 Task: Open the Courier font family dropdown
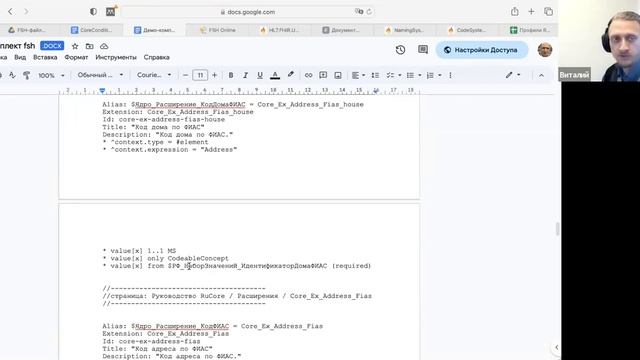(x=154, y=75)
